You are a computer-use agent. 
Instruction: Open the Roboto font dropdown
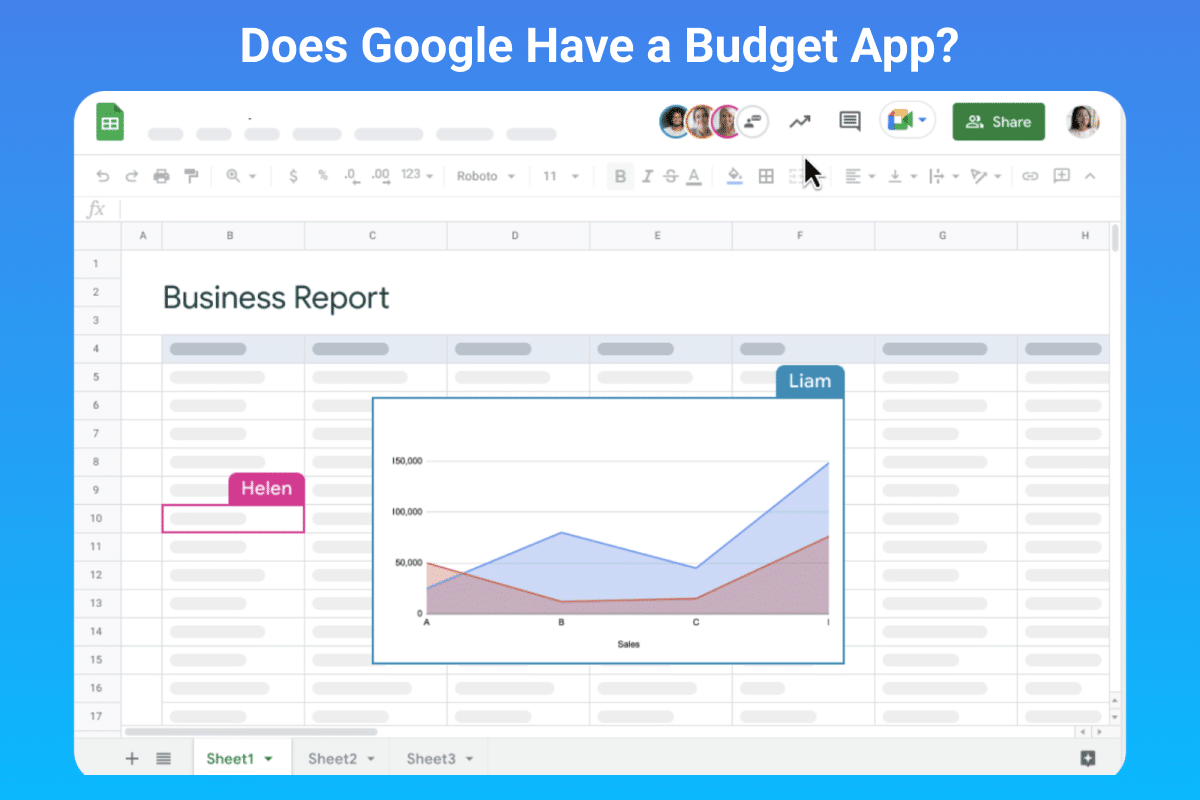coord(486,176)
